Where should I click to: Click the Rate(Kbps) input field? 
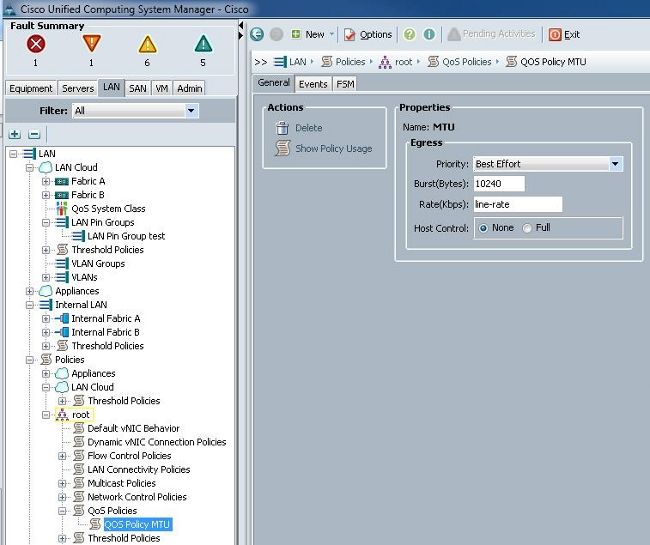(x=518, y=204)
